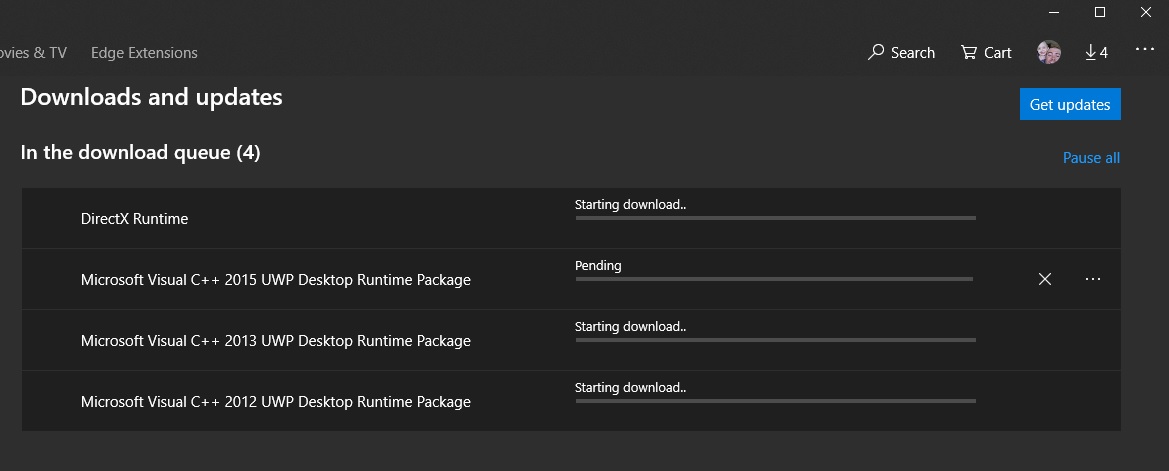Click the 'Downloads and updates' page title
Viewport: 1169px width, 471px height.
pos(151,97)
